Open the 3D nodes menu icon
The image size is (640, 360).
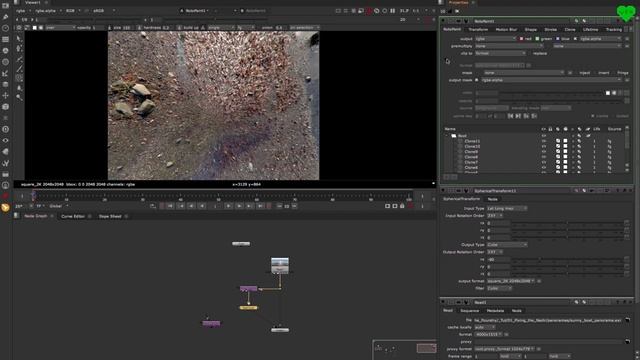point(5,107)
